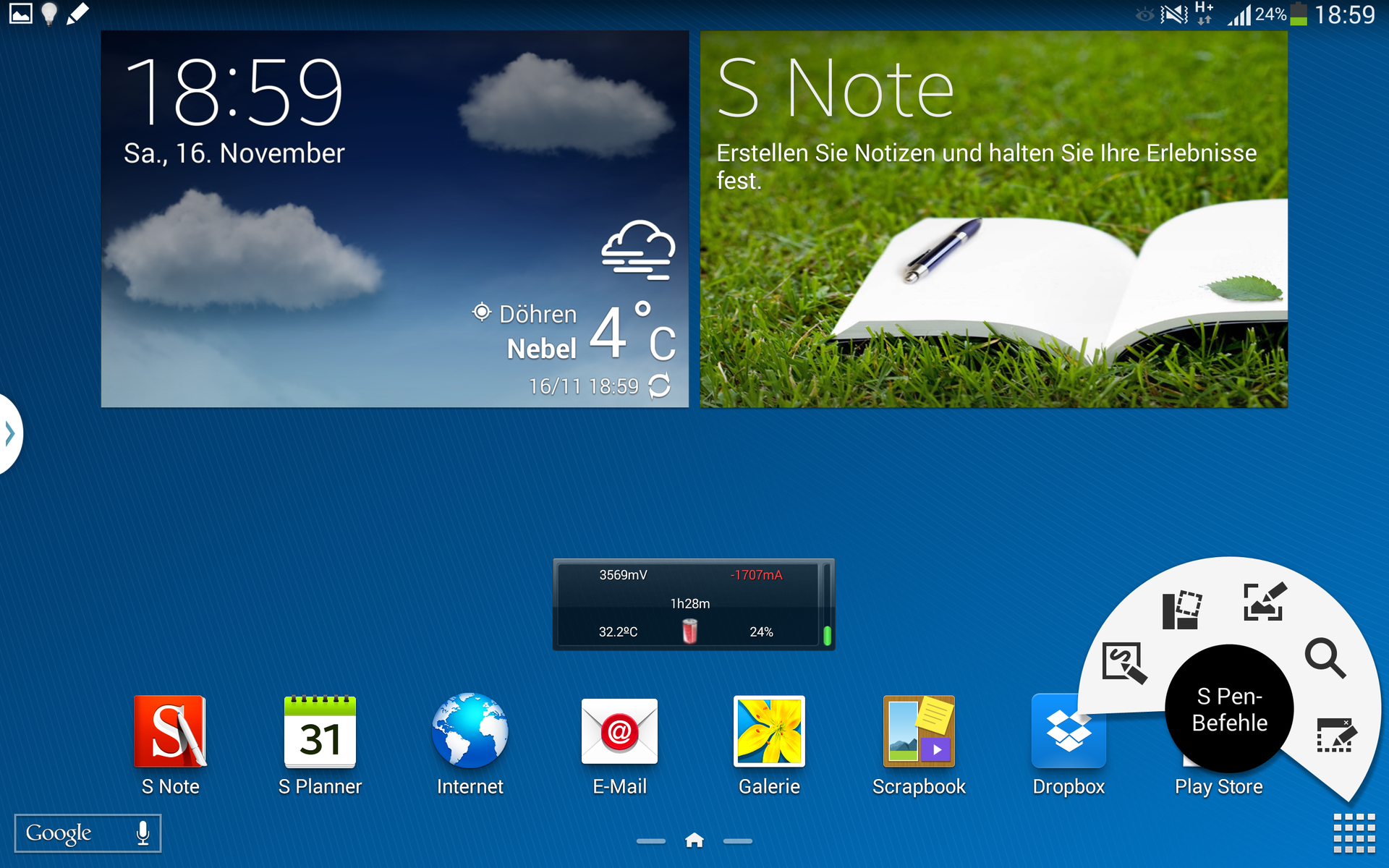Open the Galerie app
Image resolution: width=1389 pixels, height=868 pixels.
769,732
